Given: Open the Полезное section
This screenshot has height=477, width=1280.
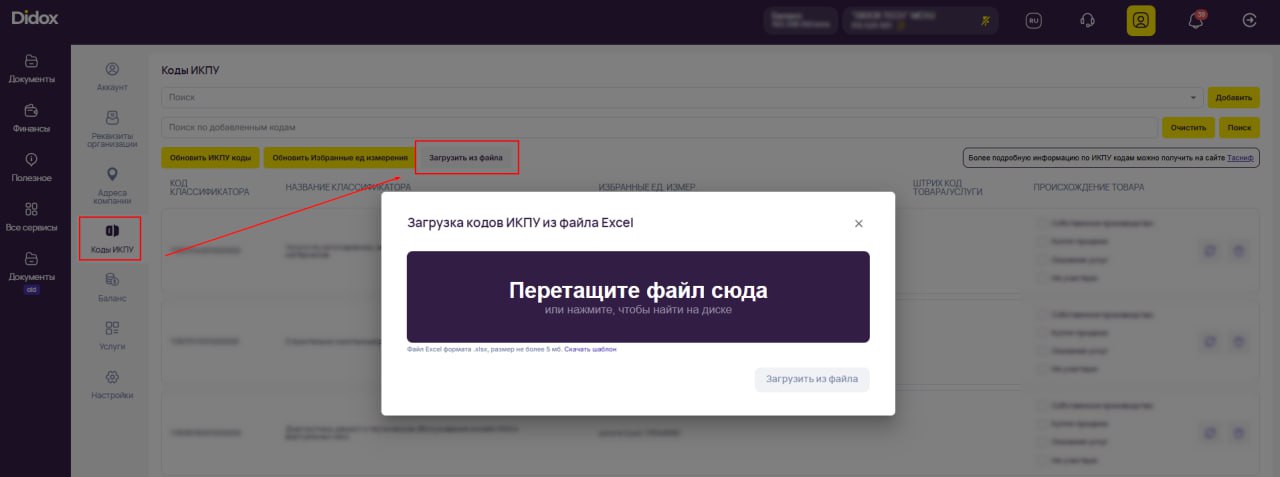Looking at the screenshot, I should (x=31, y=168).
